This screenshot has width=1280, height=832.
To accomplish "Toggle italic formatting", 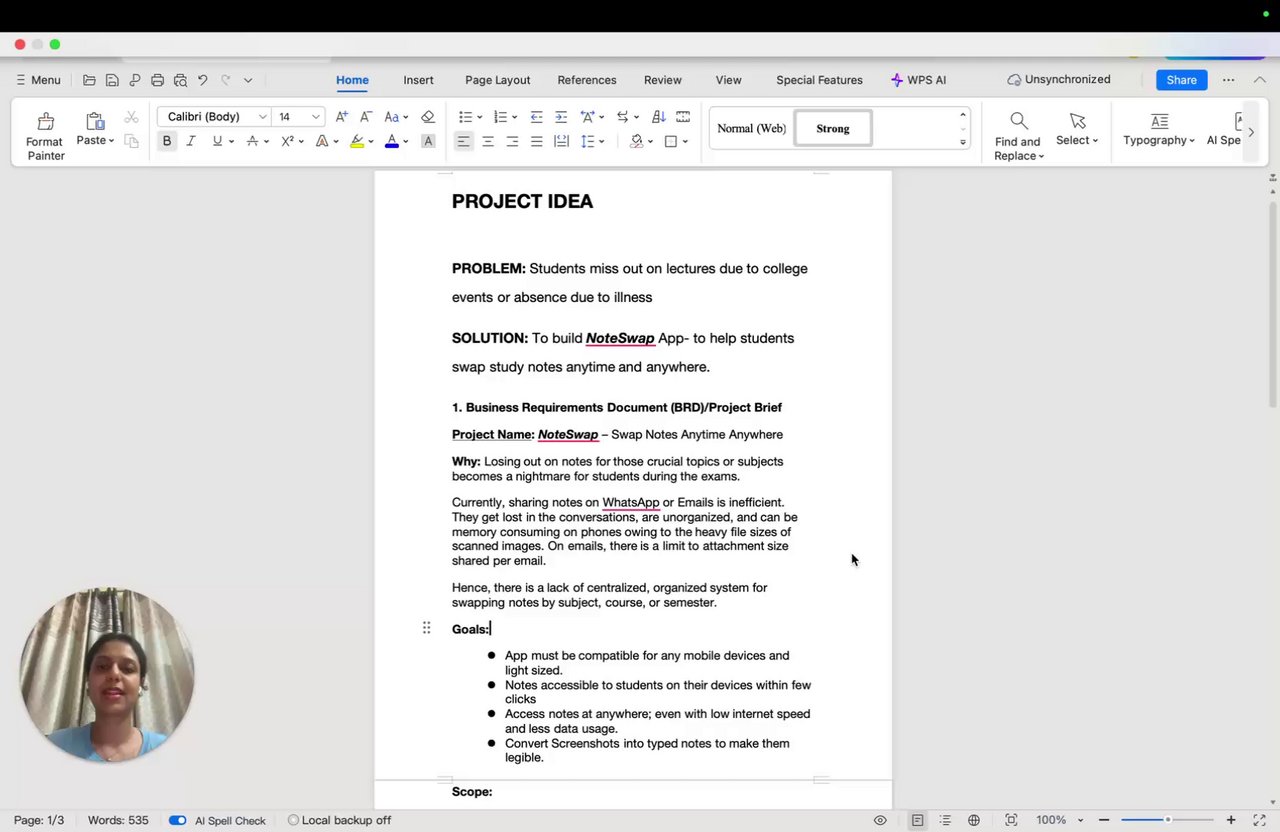I will (x=191, y=141).
